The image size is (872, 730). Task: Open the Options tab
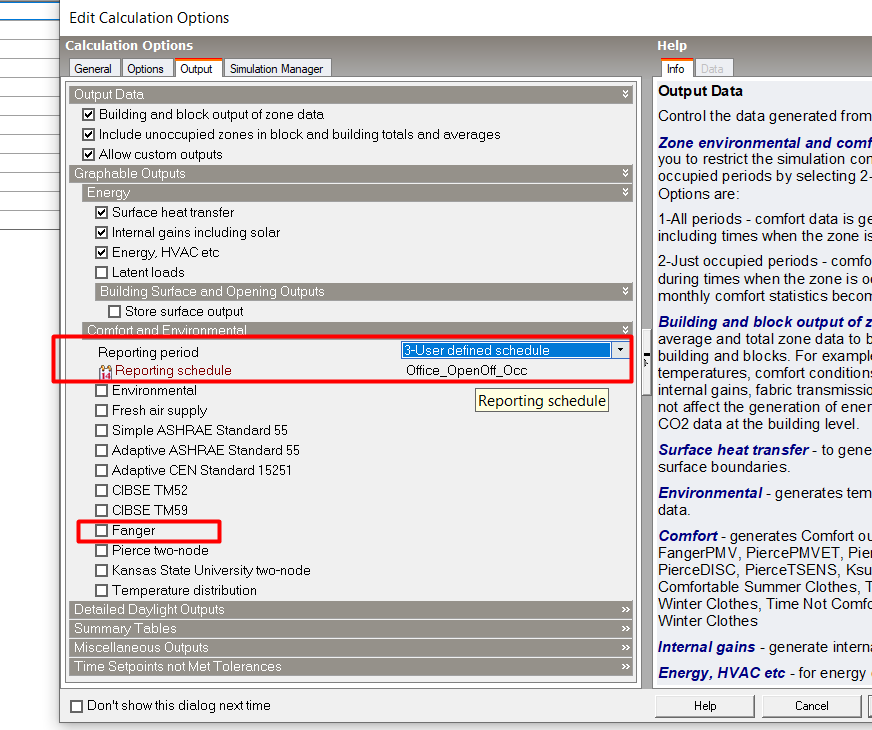(145, 68)
